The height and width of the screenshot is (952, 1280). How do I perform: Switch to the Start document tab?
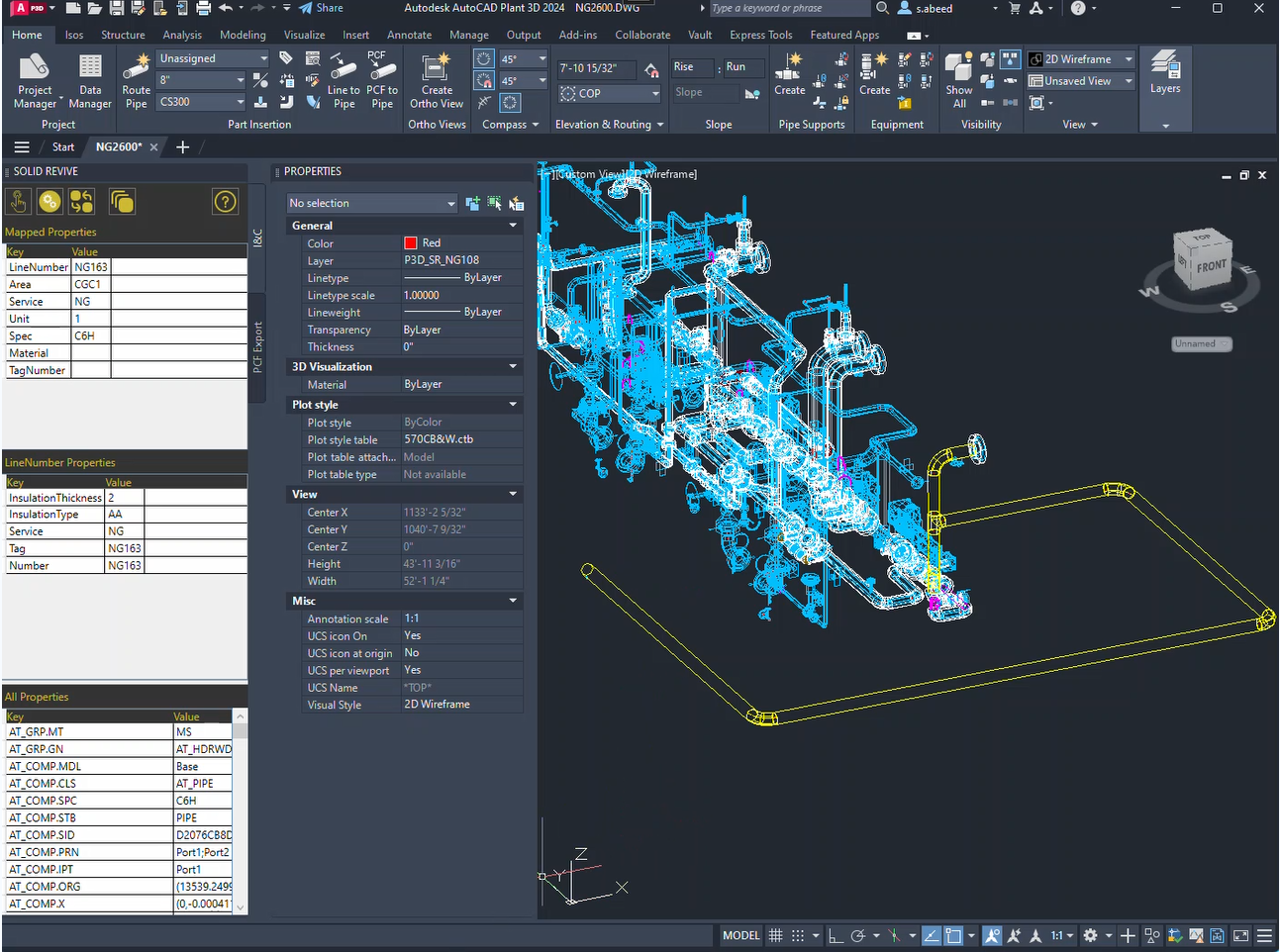tap(63, 146)
